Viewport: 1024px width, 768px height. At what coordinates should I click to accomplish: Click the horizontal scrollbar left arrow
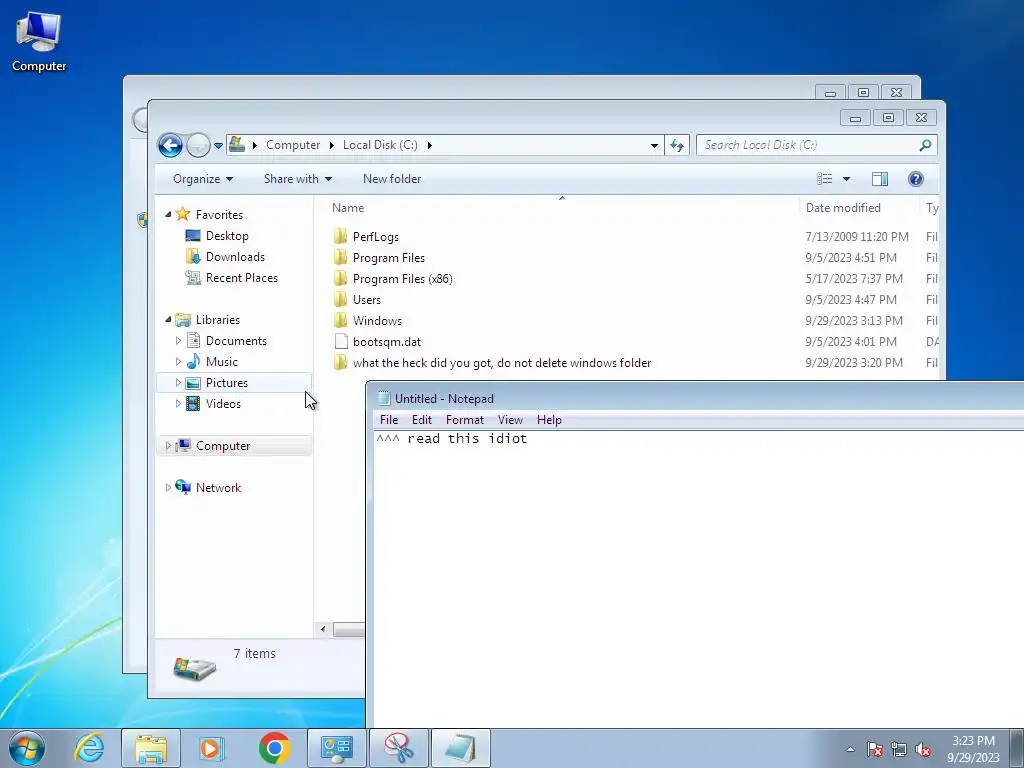pyautogui.click(x=323, y=630)
